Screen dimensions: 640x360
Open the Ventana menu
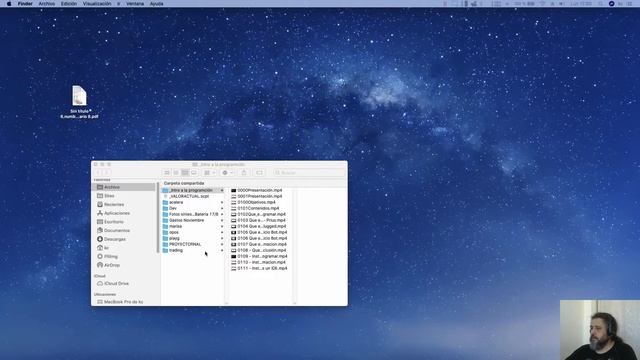(135, 4)
